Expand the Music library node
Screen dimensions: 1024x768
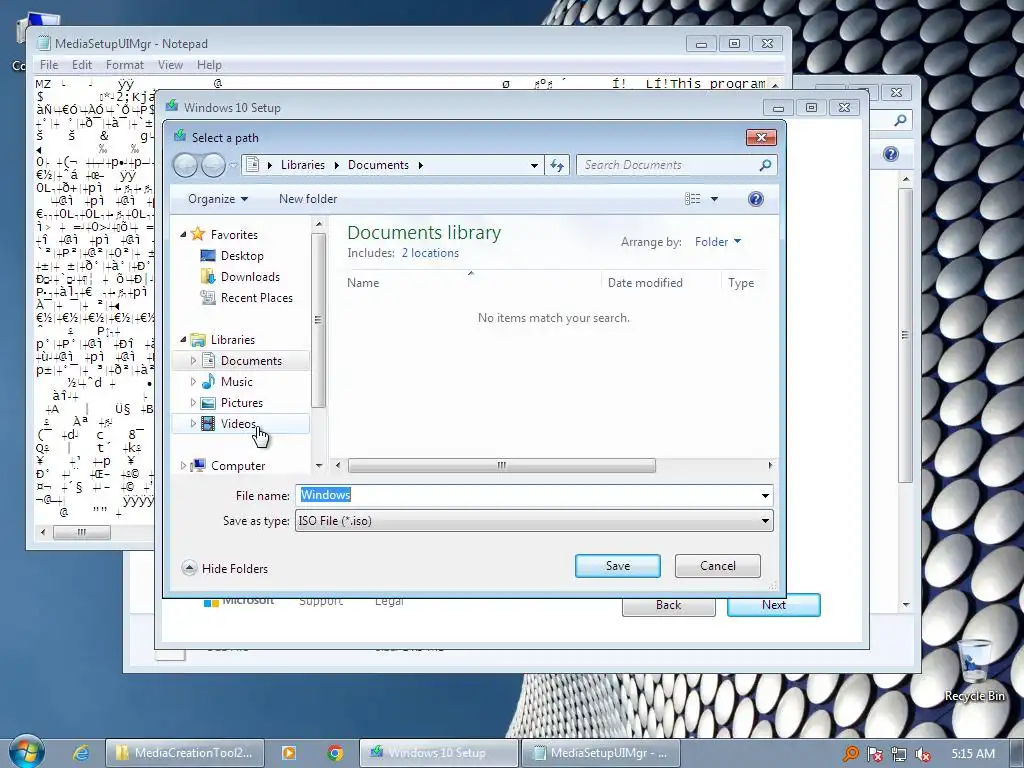[x=193, y=381]
